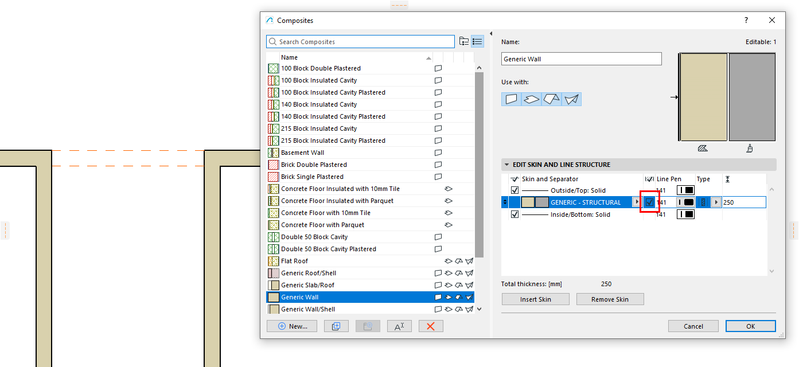Click skin thickness field showing 250
This screenshot has height=367, width=799.
coord(743,202)
